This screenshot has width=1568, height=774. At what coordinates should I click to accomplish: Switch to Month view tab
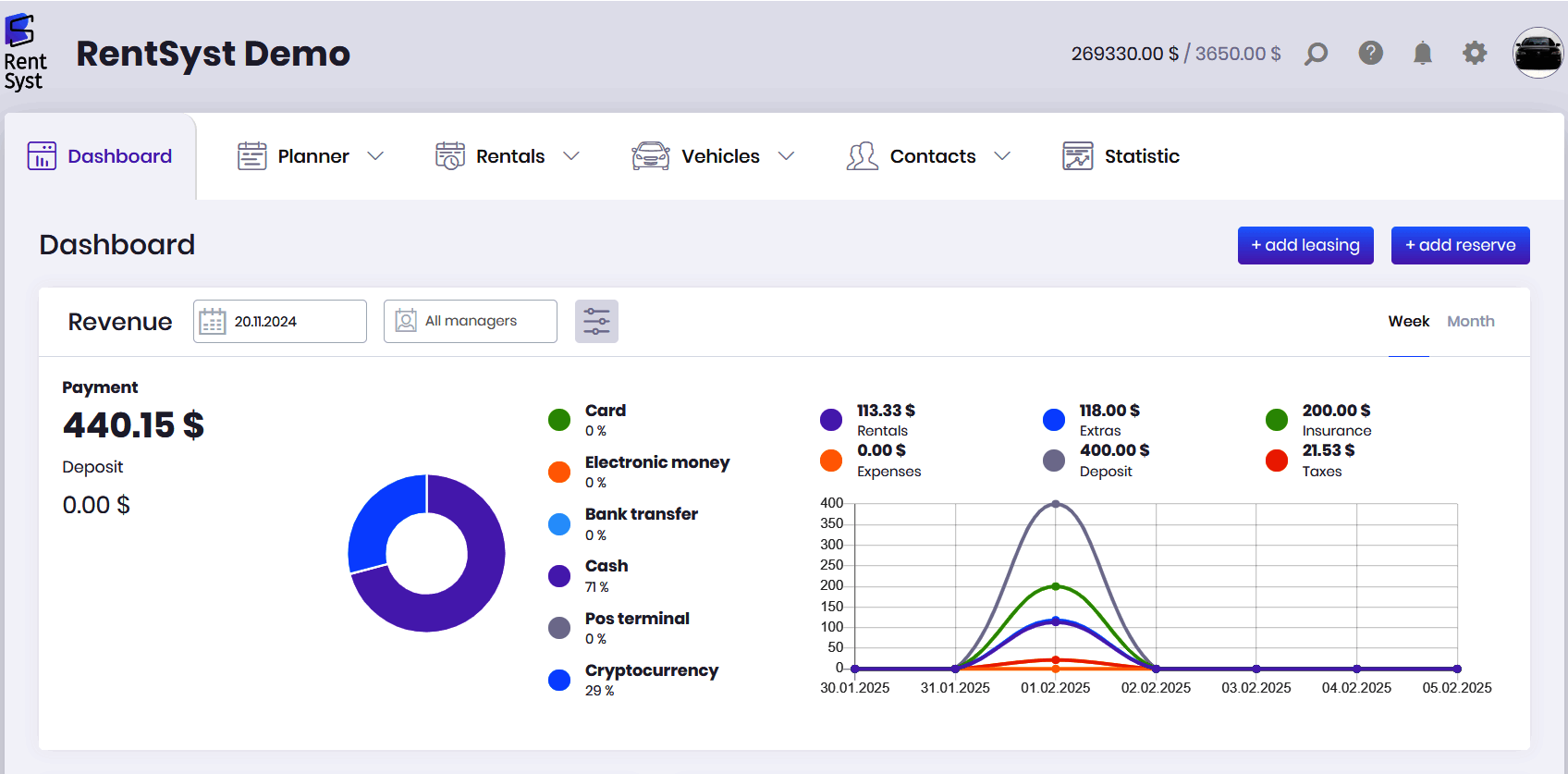(1470, 322)
